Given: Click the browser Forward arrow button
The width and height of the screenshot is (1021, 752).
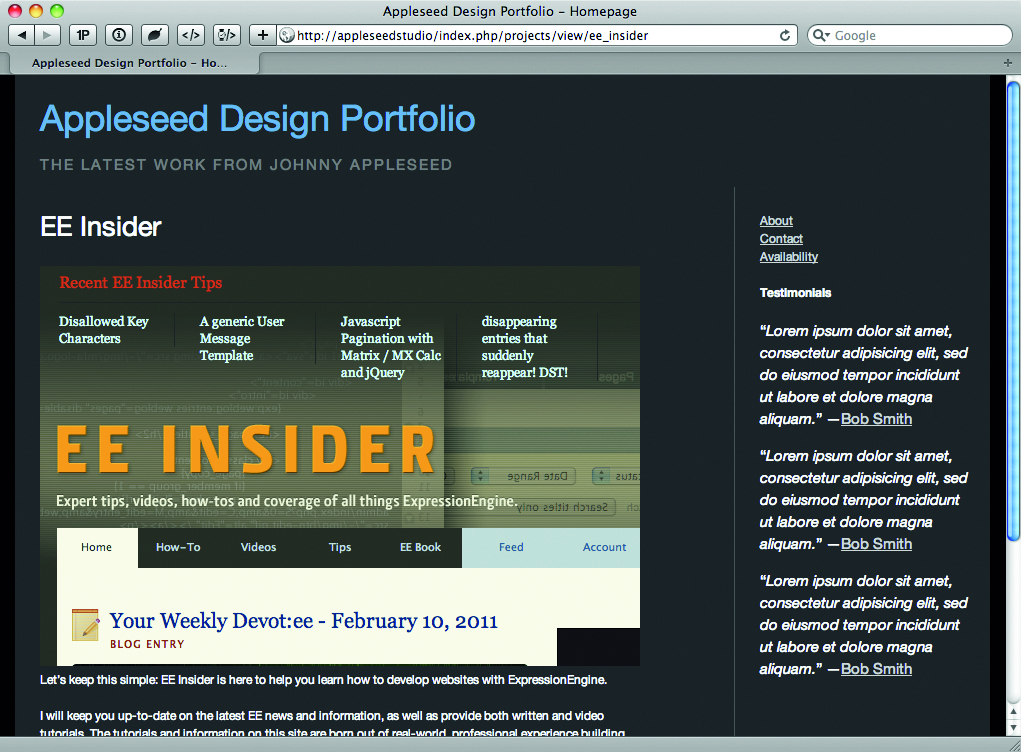Looking at the screenshot, I should coord(47,35).
